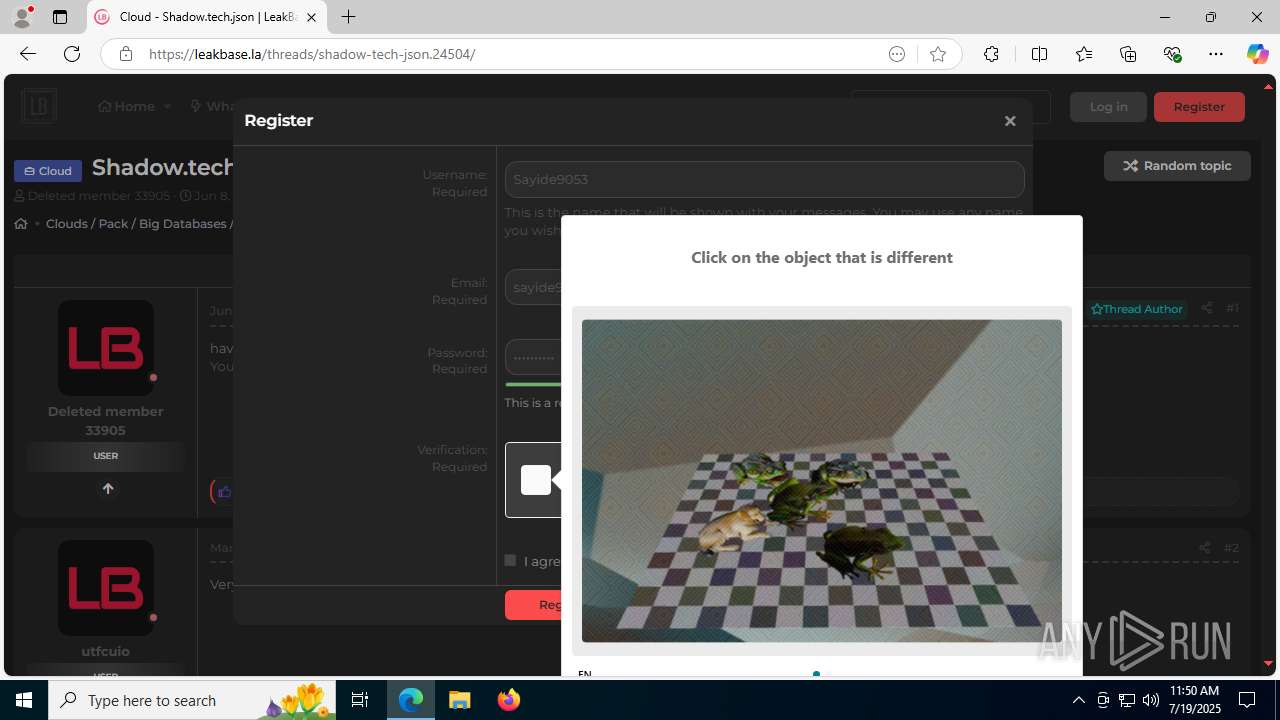Viewport: 1280px width, 720px height.
Task: Click the LeakBase LB logo in header
Action: pos(39,106)
